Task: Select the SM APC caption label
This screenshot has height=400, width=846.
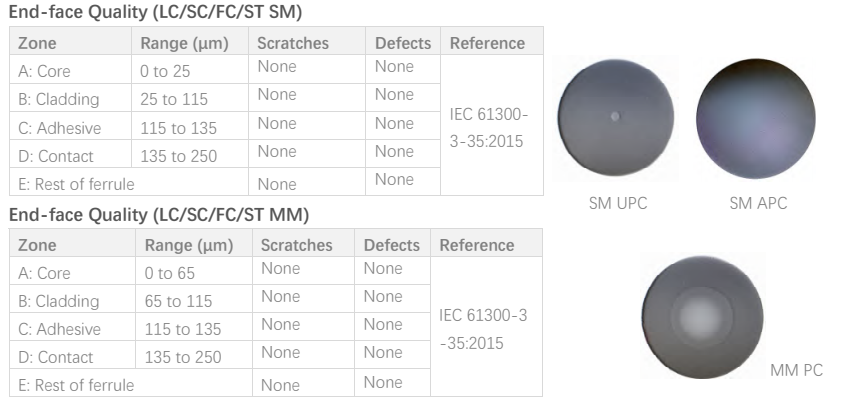Action: [x=758, y=203]
